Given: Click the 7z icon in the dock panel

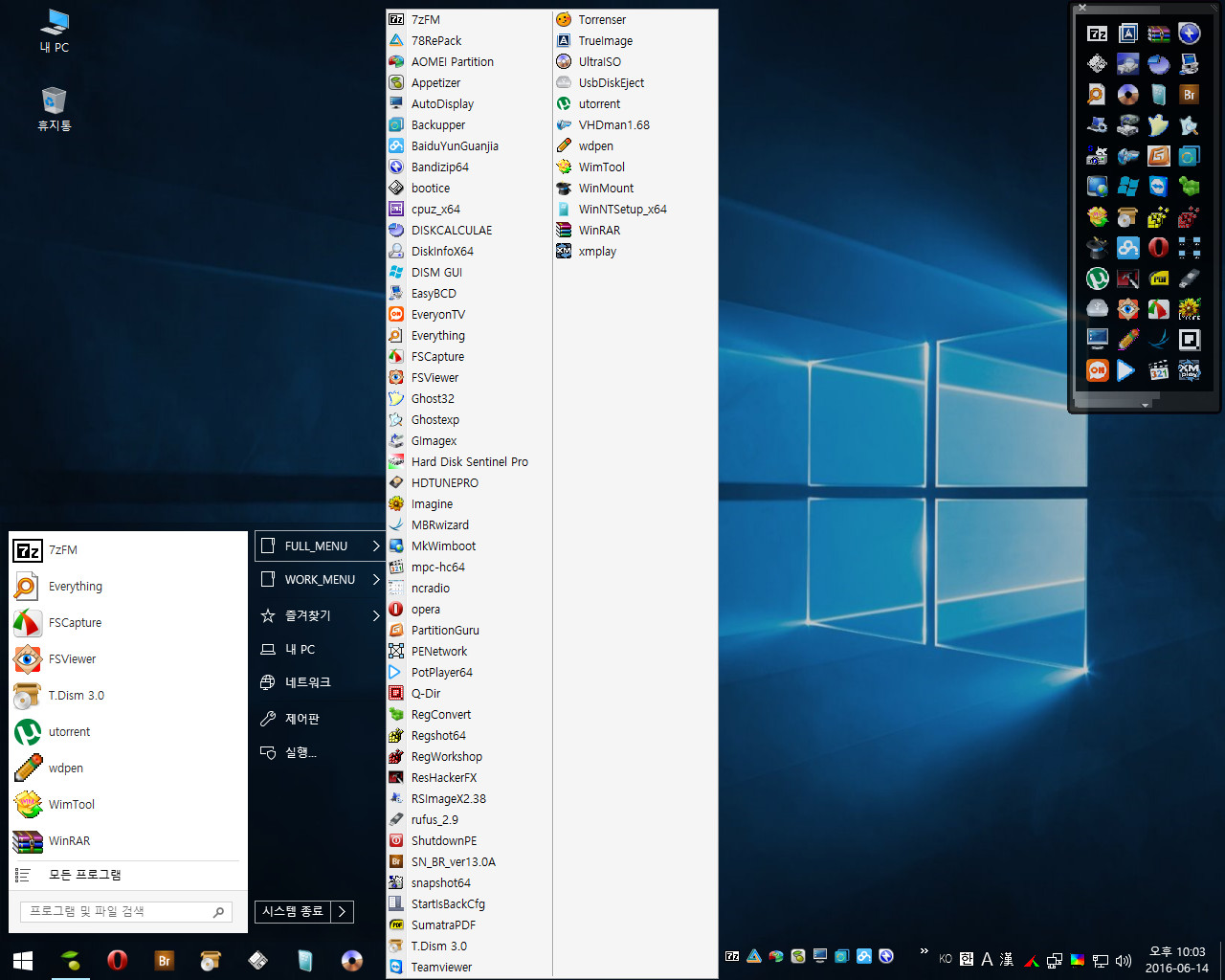Looking at the screenshot, I should (1098, 33).
